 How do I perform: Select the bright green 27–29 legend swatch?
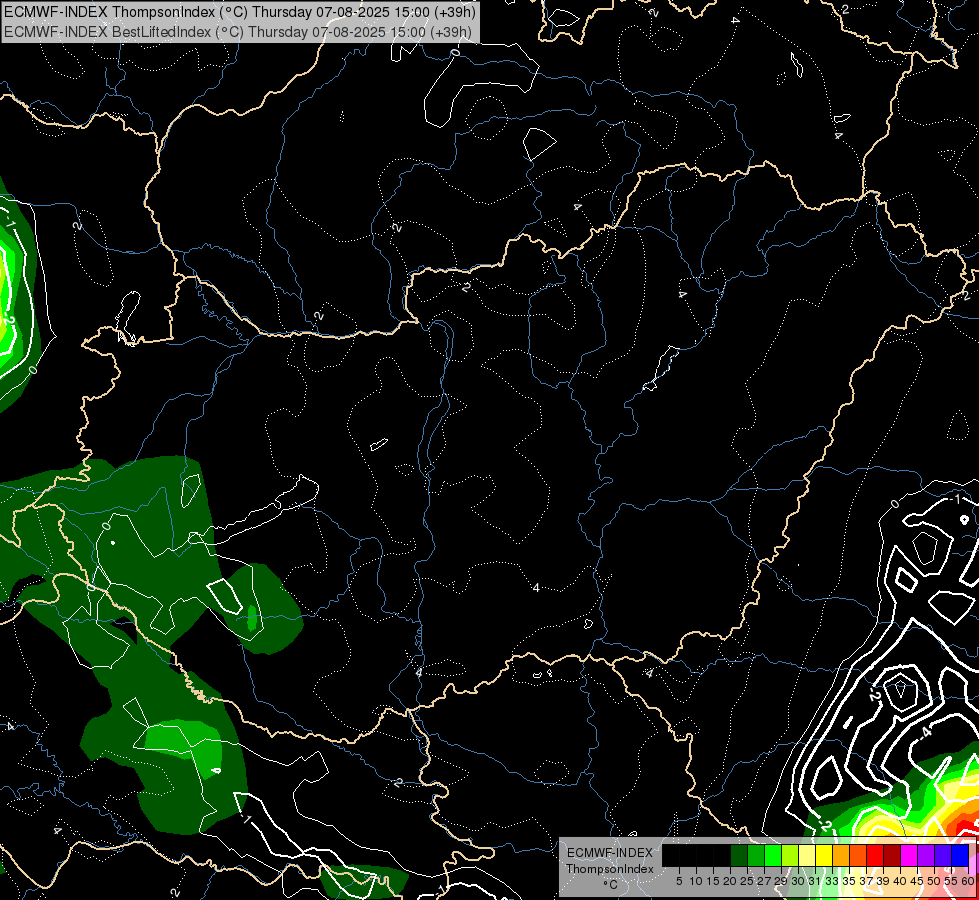[773, 855]
